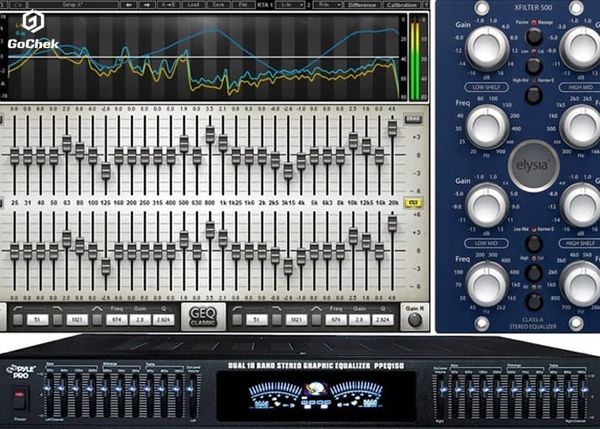Click the Setup A preset name field
The height and width of the screenshot is (429, 600).
click(73, 5)
